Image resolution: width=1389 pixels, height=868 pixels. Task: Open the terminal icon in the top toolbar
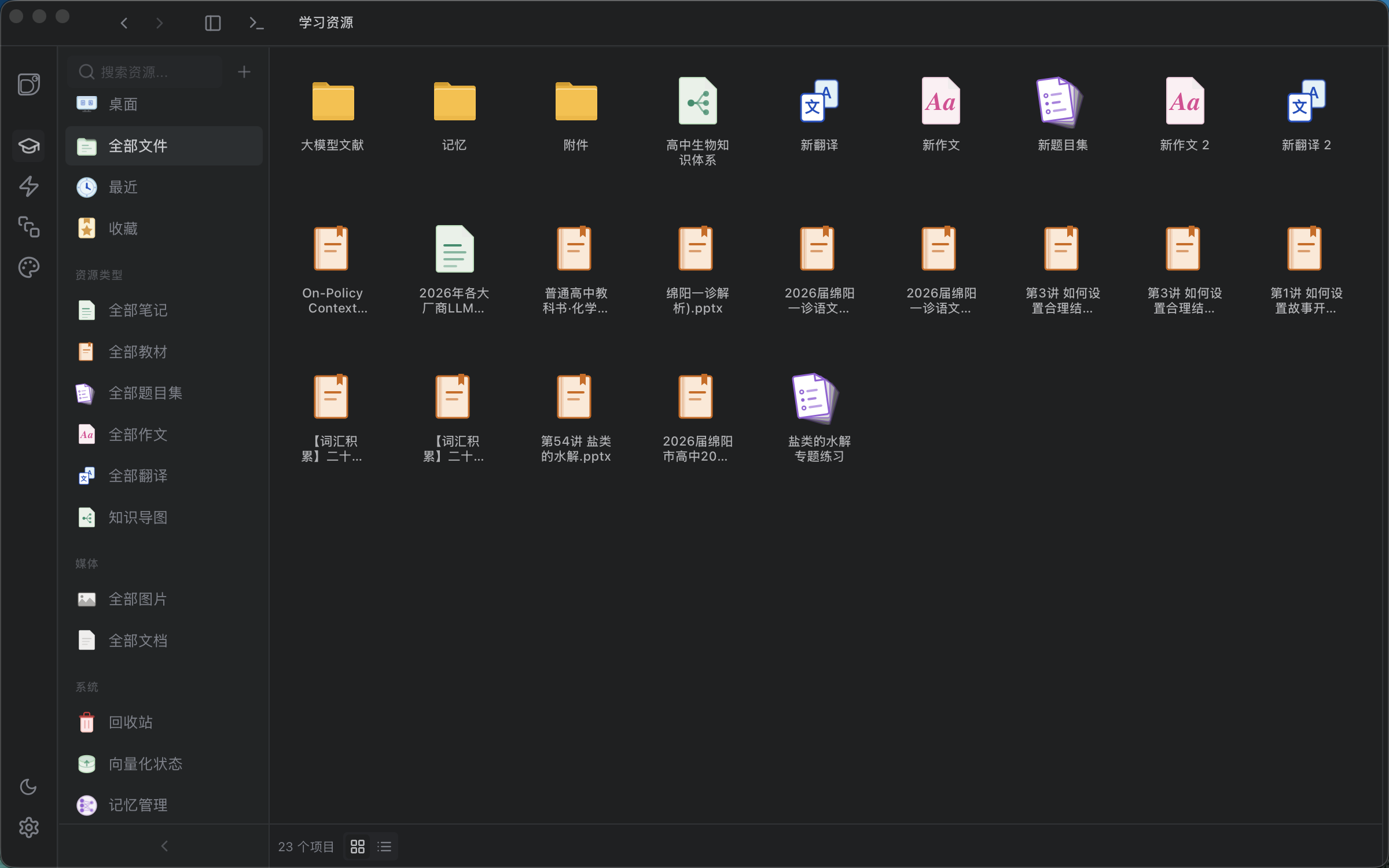click(x=256, y=23)
